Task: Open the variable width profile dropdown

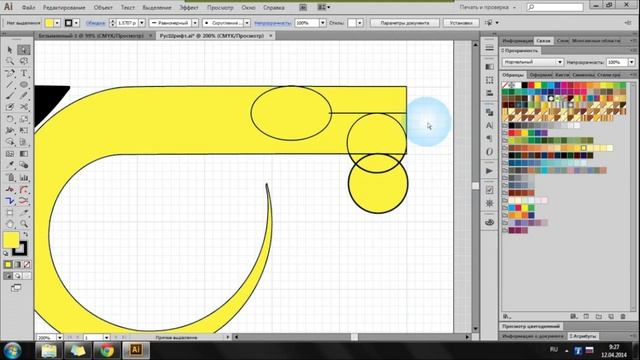Action: point(195,23)
